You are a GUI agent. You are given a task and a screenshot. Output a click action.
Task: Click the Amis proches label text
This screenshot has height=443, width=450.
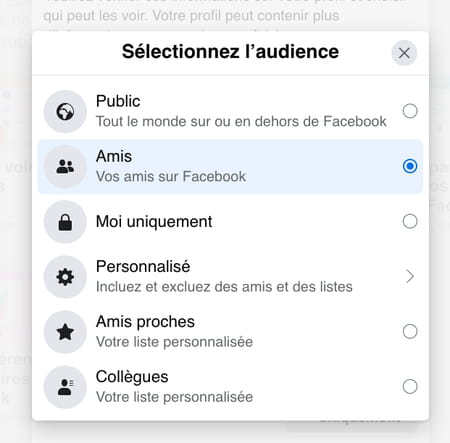tap(145, 322)
